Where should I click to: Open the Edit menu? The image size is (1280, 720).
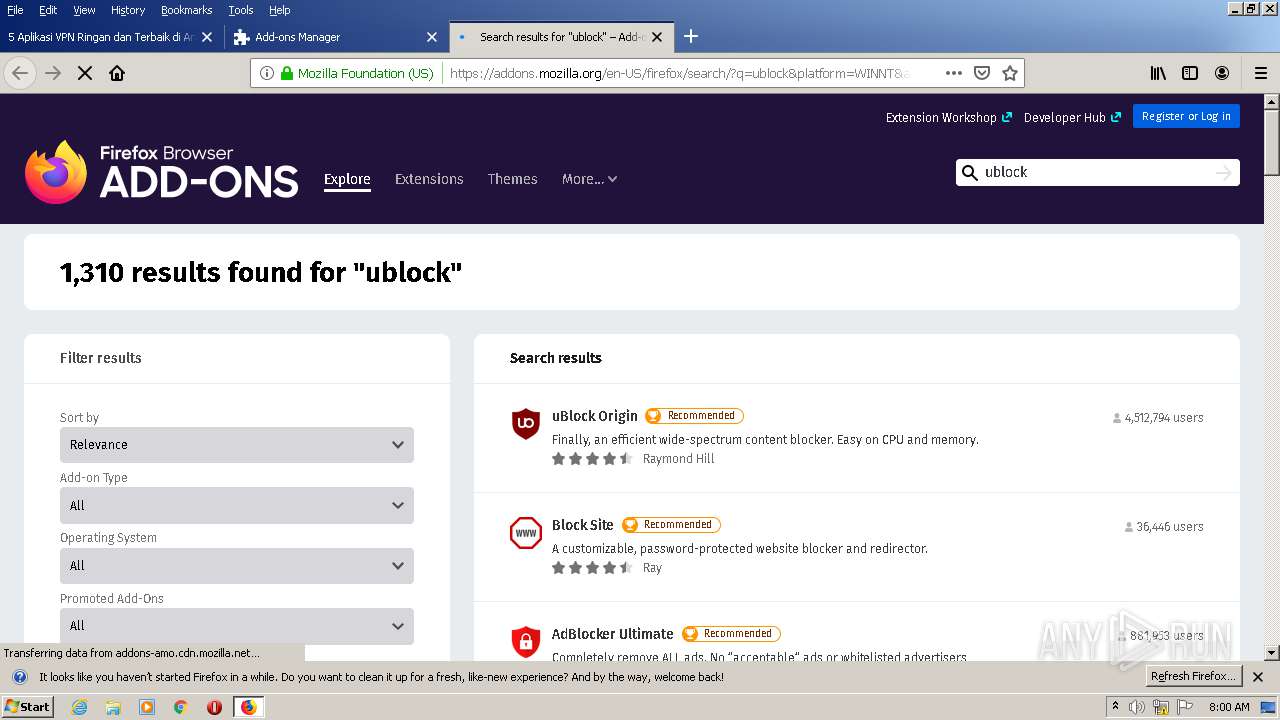tap(48, 10)
